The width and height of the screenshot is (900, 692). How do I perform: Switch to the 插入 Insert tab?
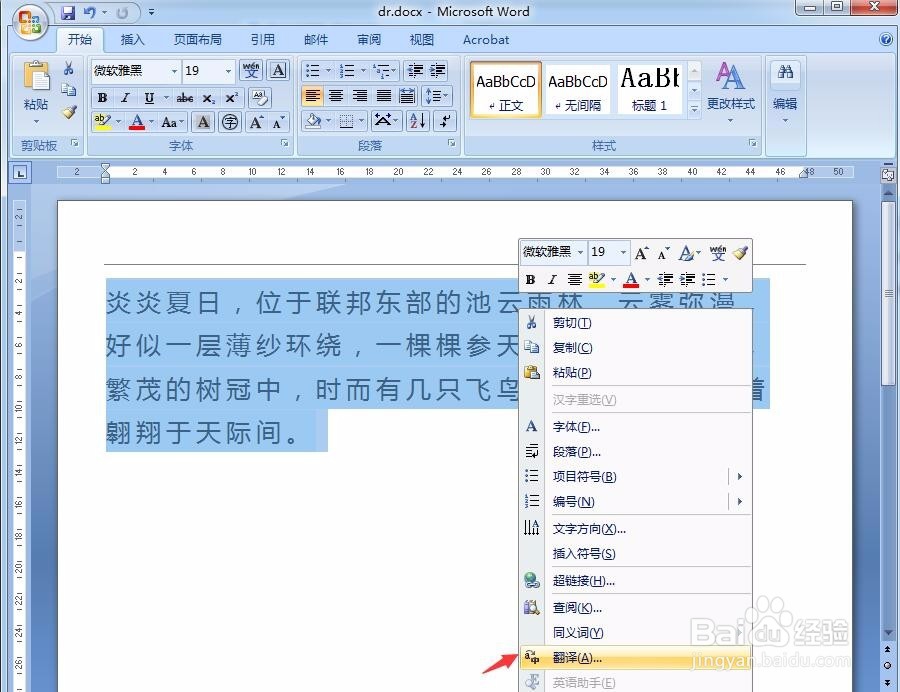[x=132, y=40]
